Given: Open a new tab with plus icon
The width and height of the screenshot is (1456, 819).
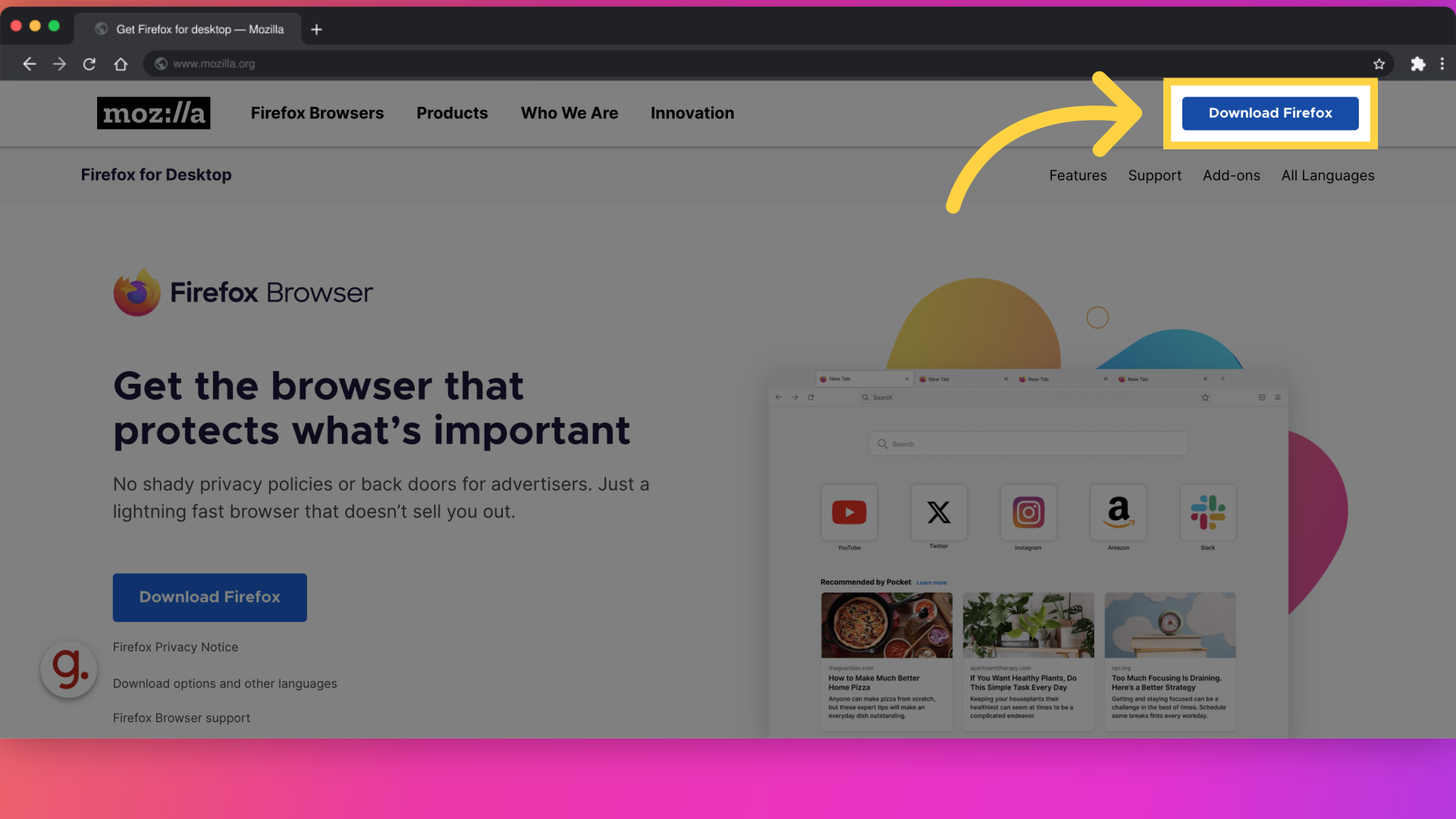Looking at the screenshot, I should pos(317,30).
